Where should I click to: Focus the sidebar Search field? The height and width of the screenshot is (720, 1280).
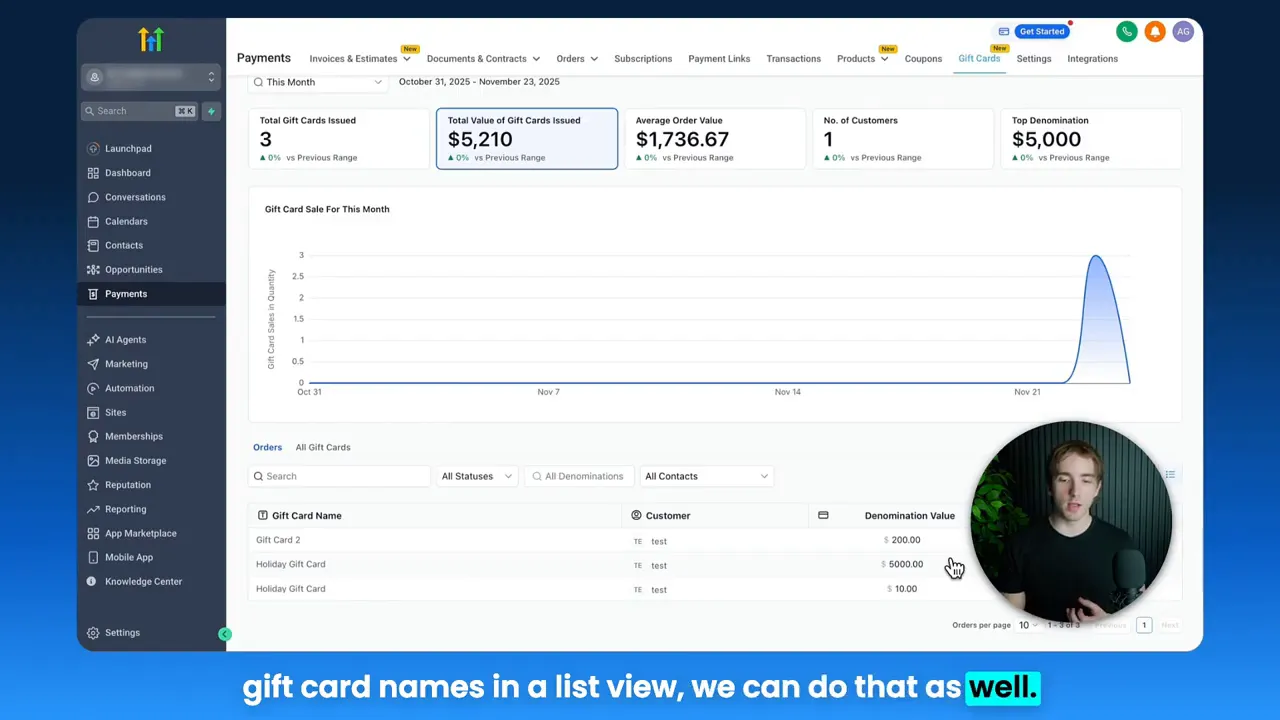coord(140,111)
